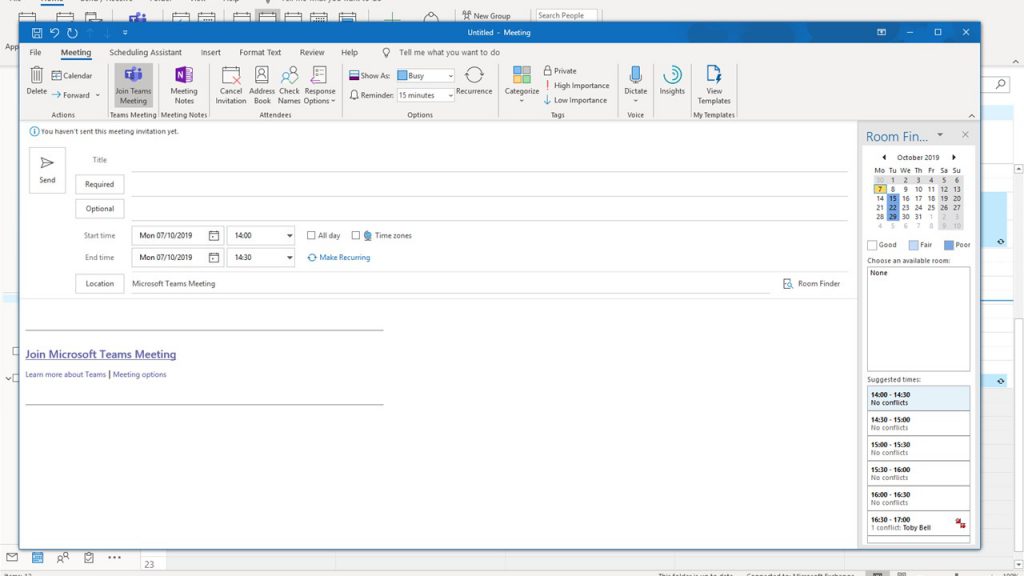
Task: Flag the meeting as High Importance
Action: tap(576, 86)
